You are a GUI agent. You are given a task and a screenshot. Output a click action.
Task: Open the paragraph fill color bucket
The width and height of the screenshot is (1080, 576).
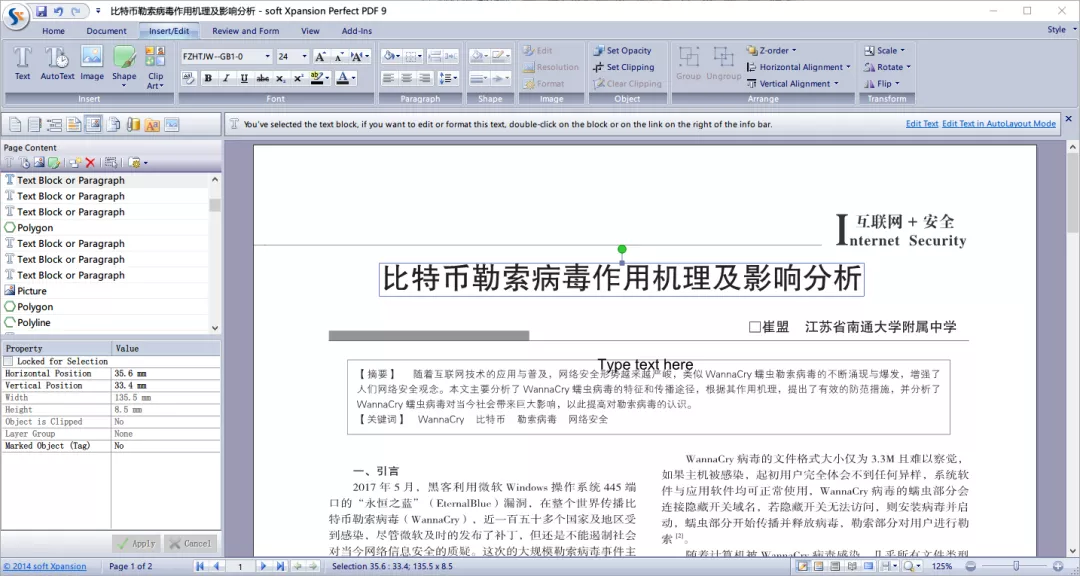coord(391,56)
